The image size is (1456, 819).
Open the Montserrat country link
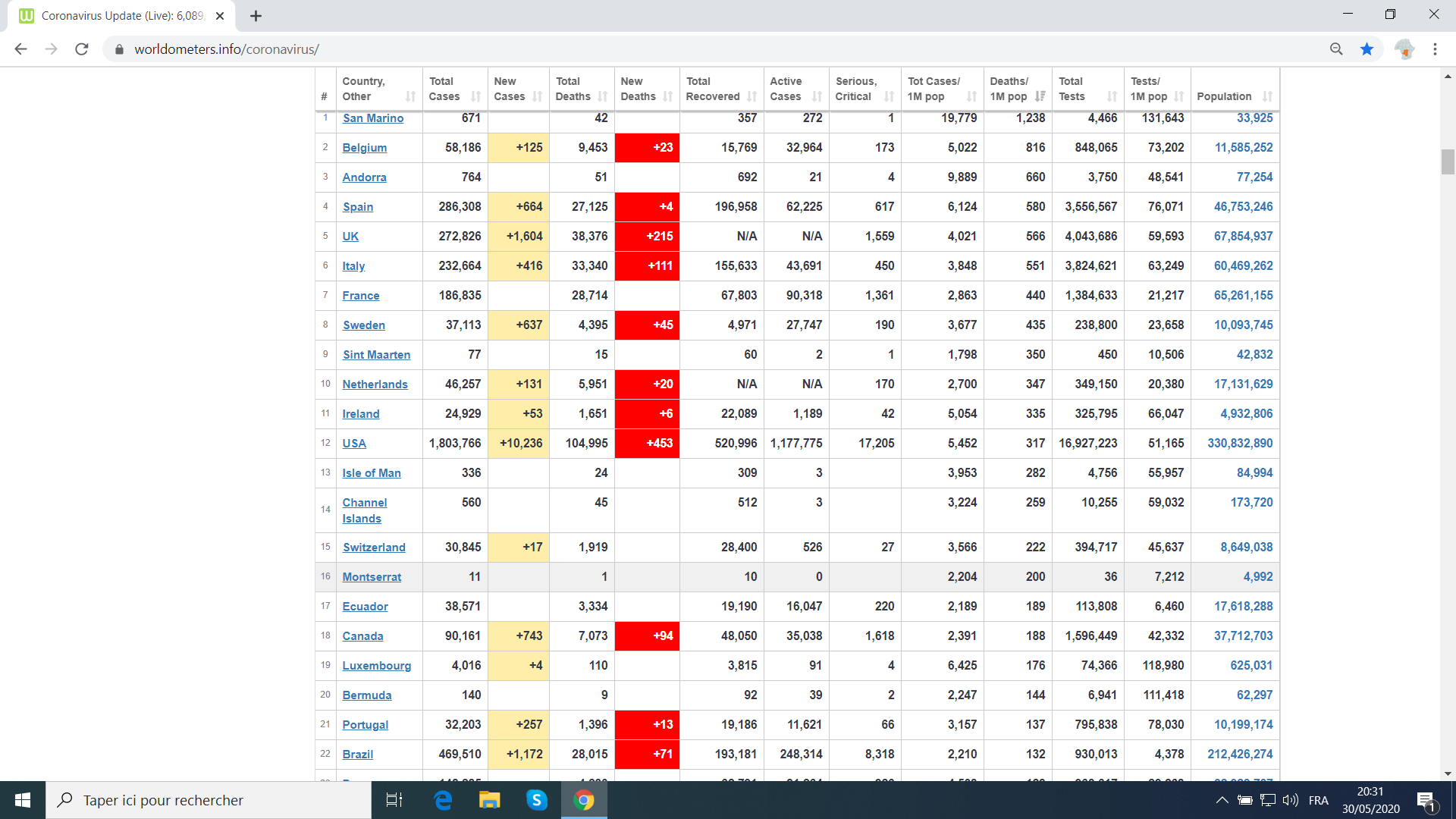click(372, 577)
